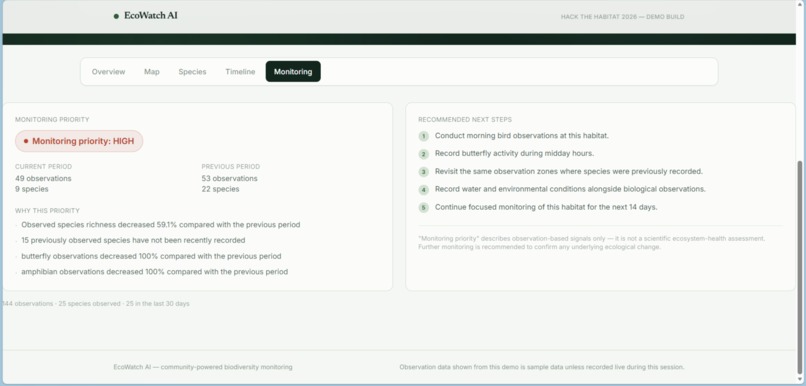Click 'amphibian observations decreased 100%' line
Viewport: 806px width, 386px height.
(x=154, y=271)
